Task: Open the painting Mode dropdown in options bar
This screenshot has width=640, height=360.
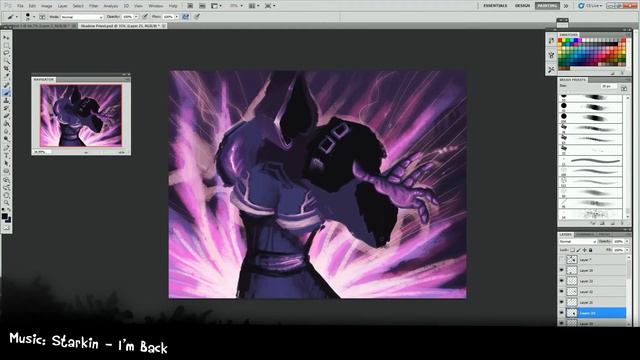Action: tap(82, 17)
